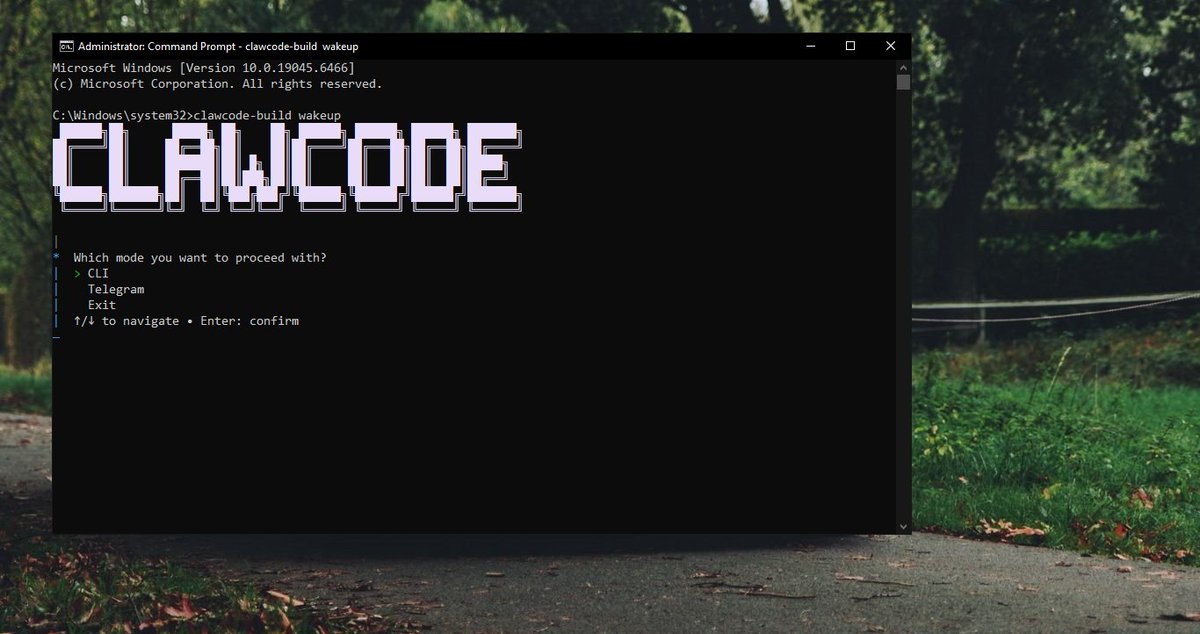Screen dimensions: 1200x634
Task: Click the scrollbar thumb in console
Action: pos(903,82)
